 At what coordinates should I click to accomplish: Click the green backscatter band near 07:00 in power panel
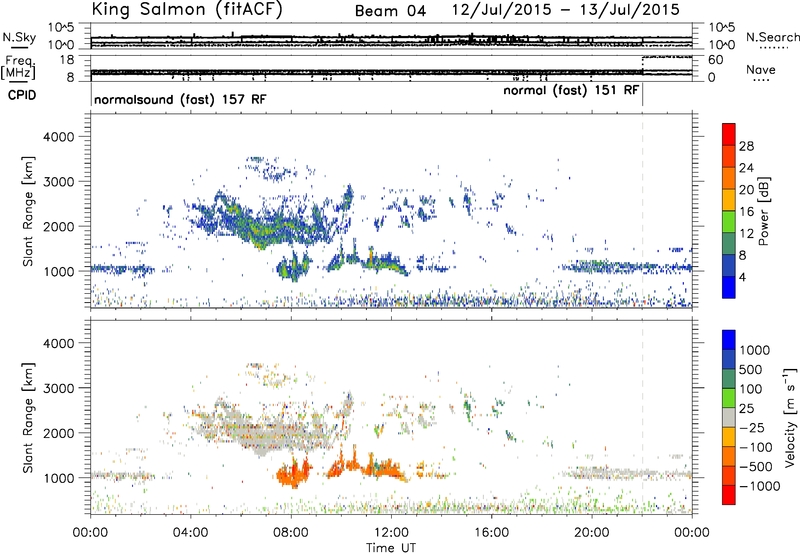(265, 233)
